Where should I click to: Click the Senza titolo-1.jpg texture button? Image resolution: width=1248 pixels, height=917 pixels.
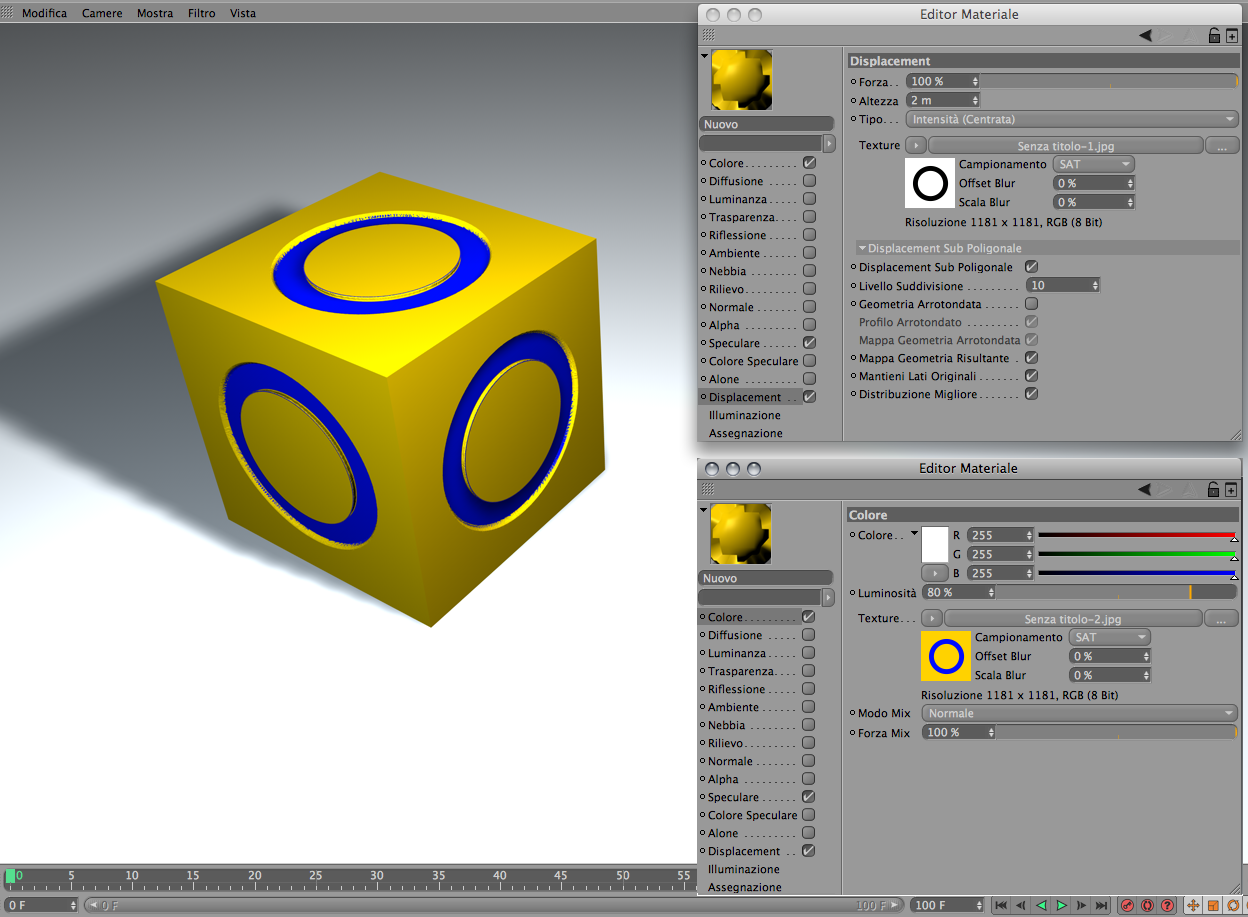tap(1066, 146)
